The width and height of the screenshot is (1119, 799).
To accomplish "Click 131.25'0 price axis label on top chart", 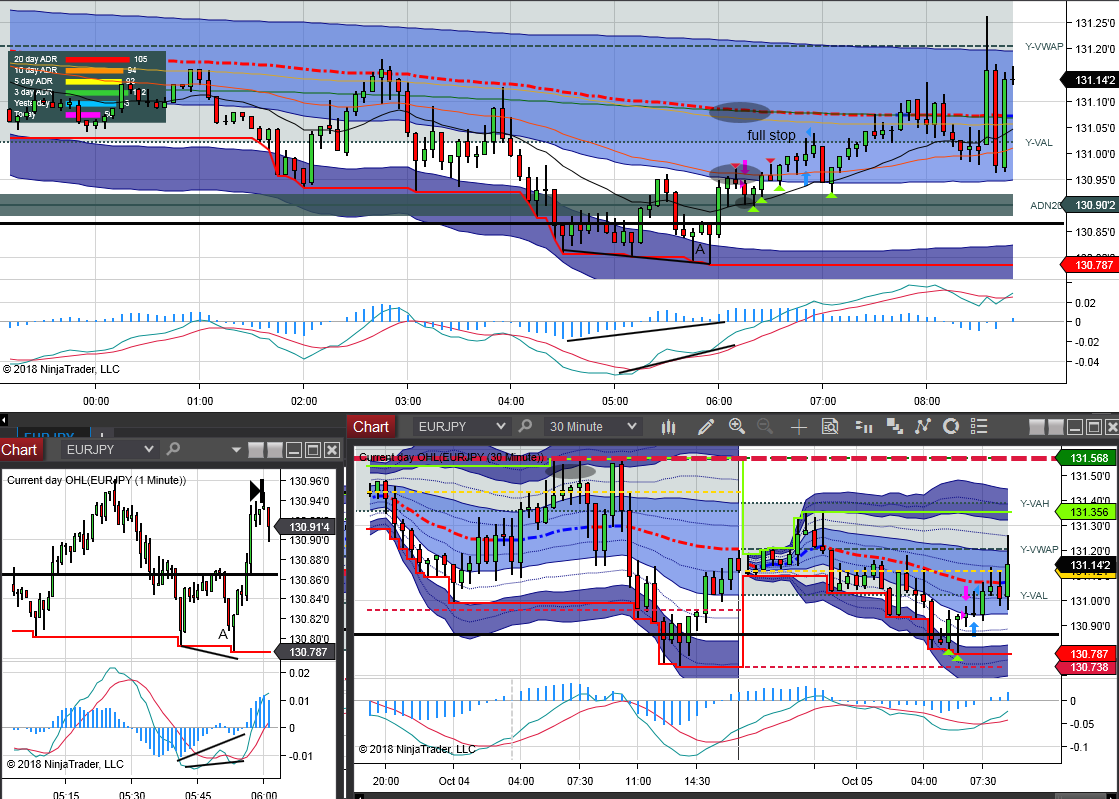I will (1095, 24).
